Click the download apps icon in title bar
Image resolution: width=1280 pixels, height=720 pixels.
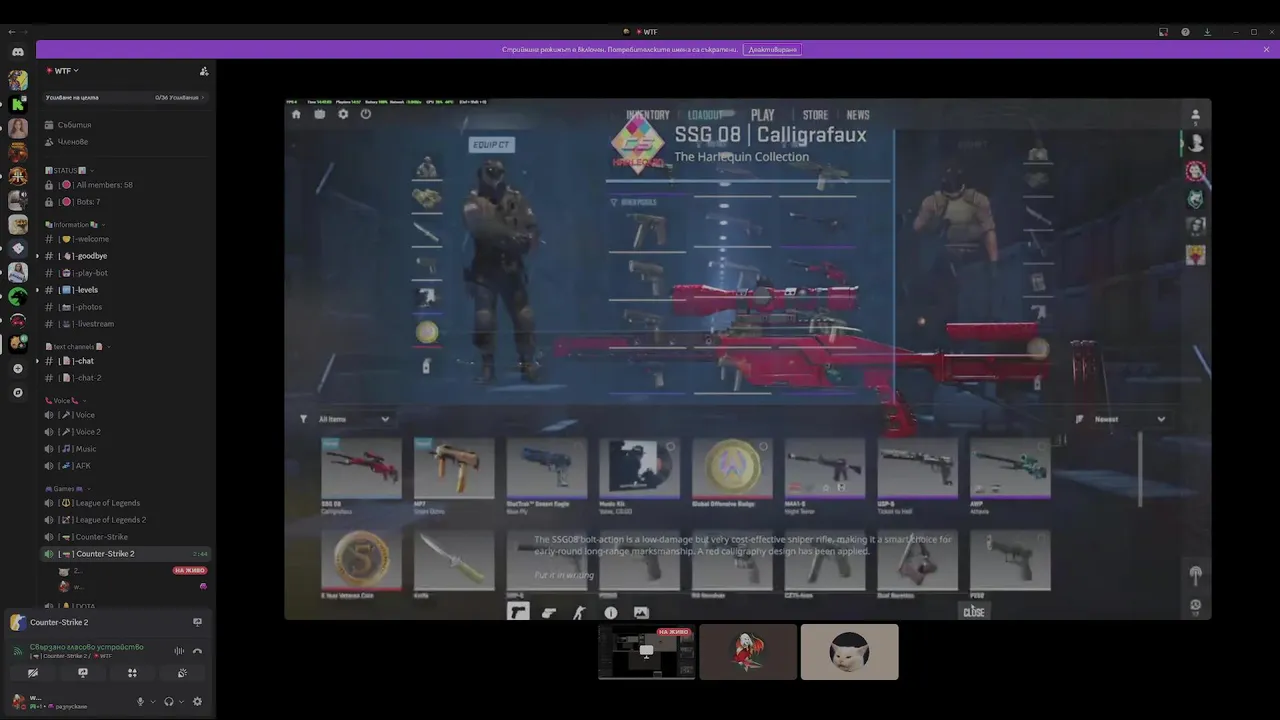[x=1207, y=32]
